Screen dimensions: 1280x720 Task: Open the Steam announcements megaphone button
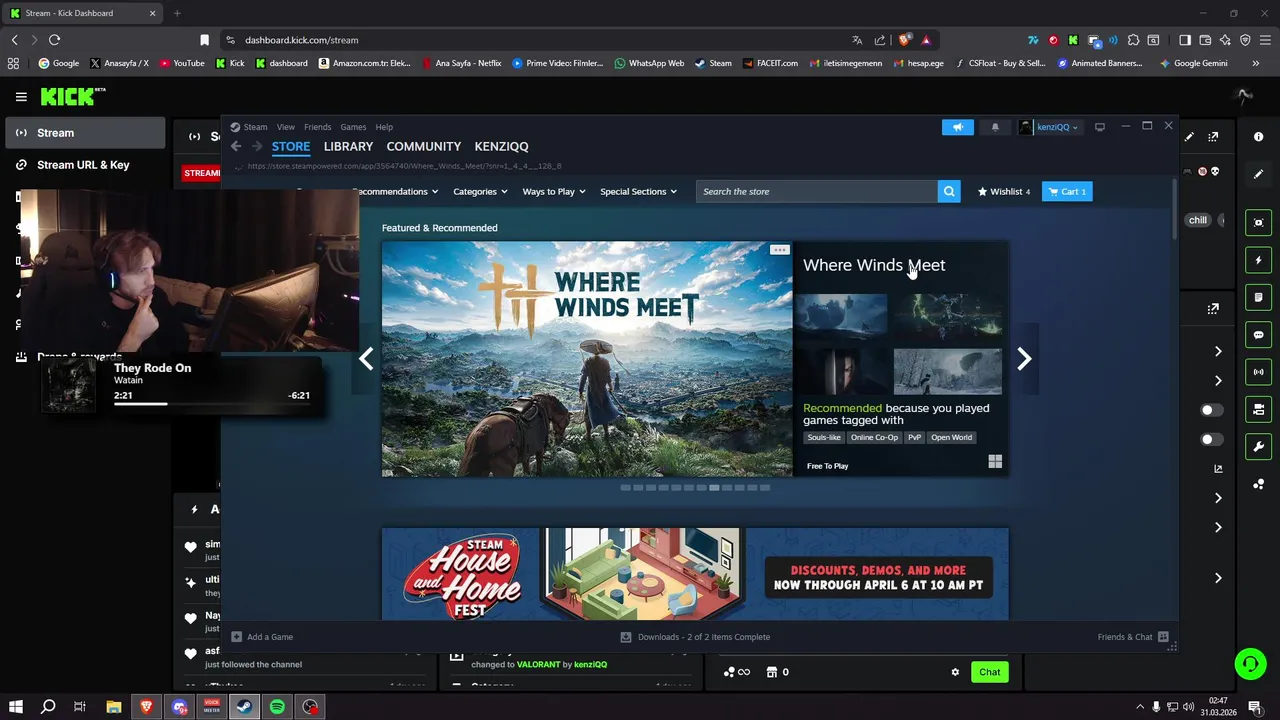[957, 127]
